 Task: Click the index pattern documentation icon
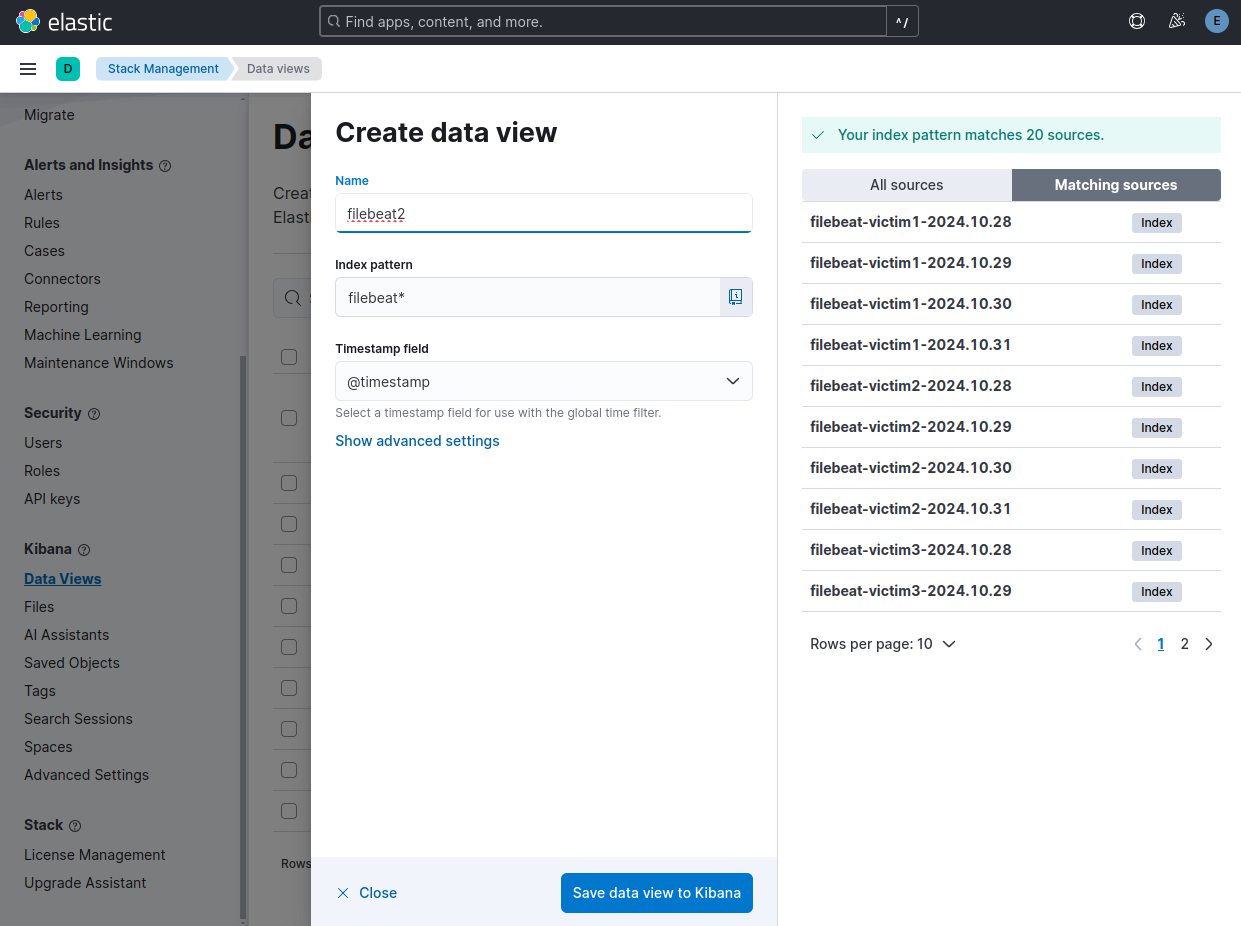736,297
